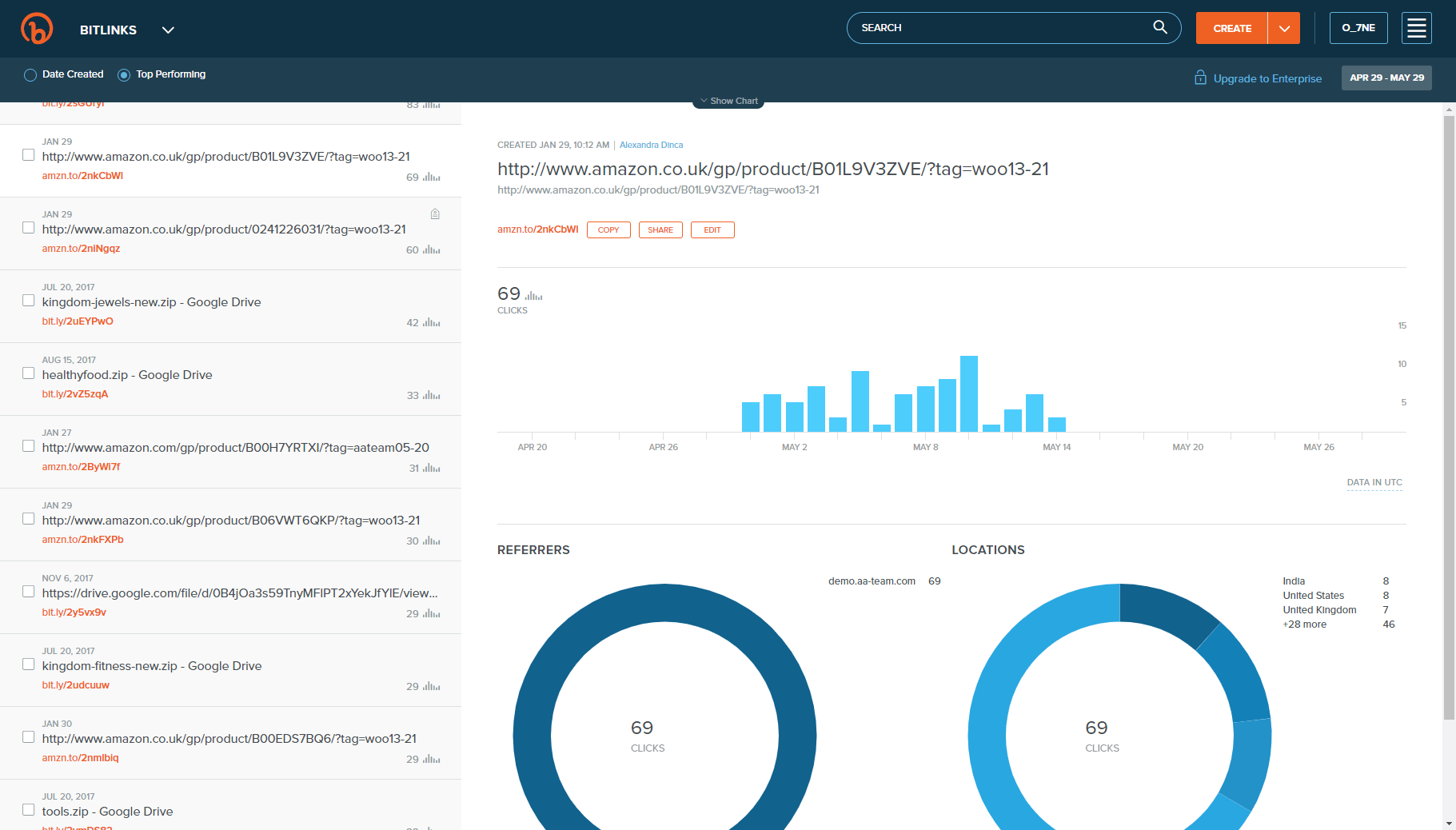Viewport: 1456px width, 830px height.
Task: Click stats bar icon beside 31 clicks
Action: click(432, 468)
